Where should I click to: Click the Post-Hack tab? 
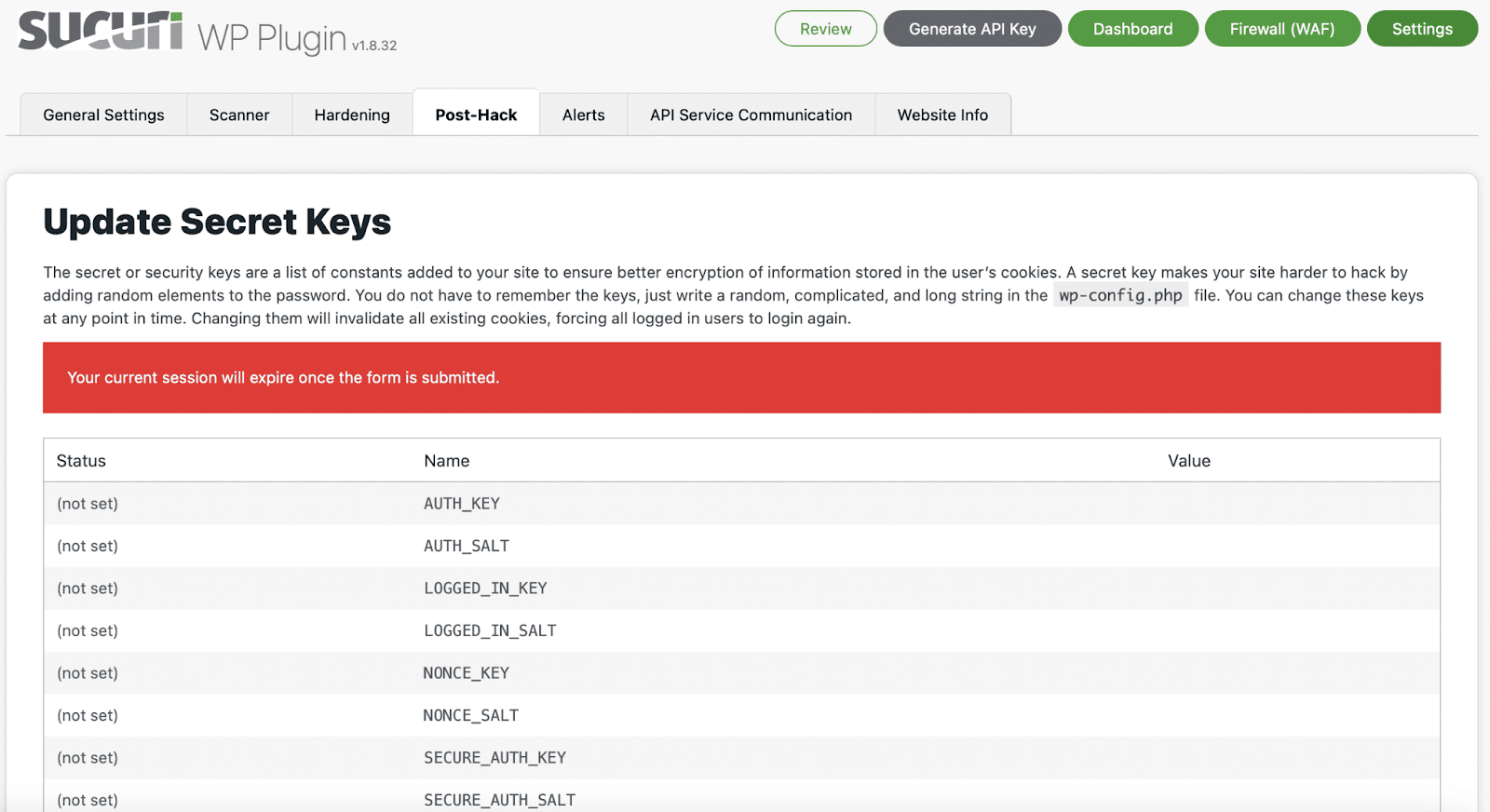476,115
